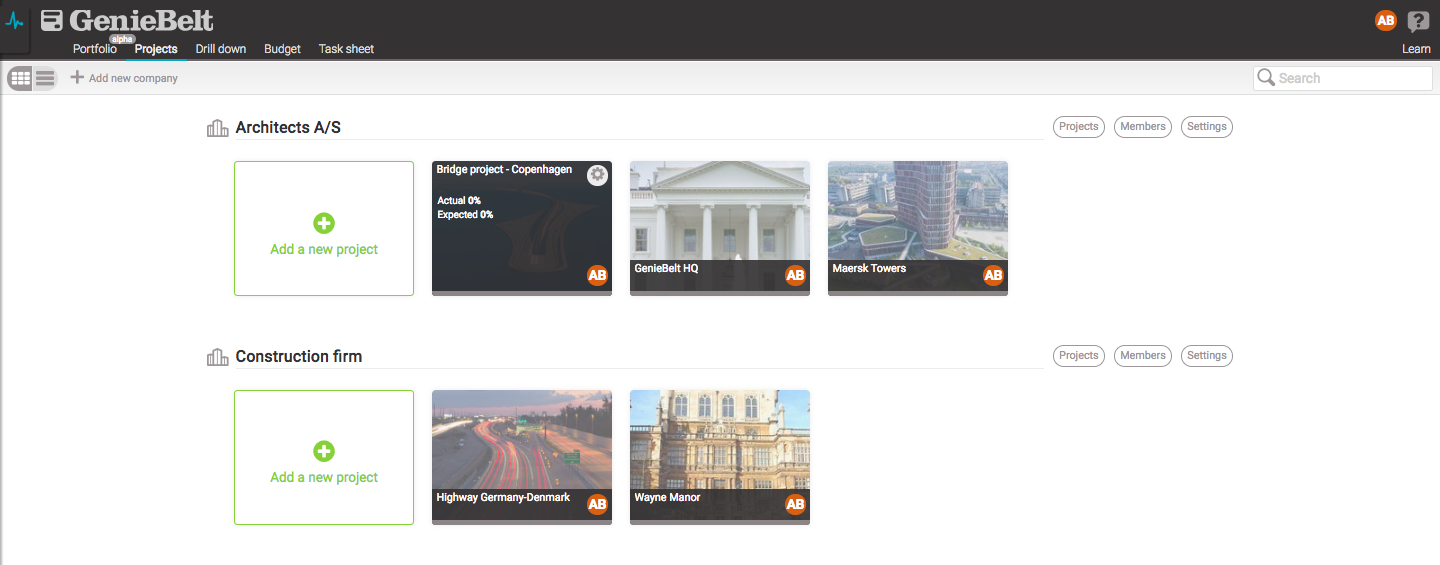Viewport: 1440px width, 565px height.
Task: Open Members for Construction firm
Action: click(1143, 356)
